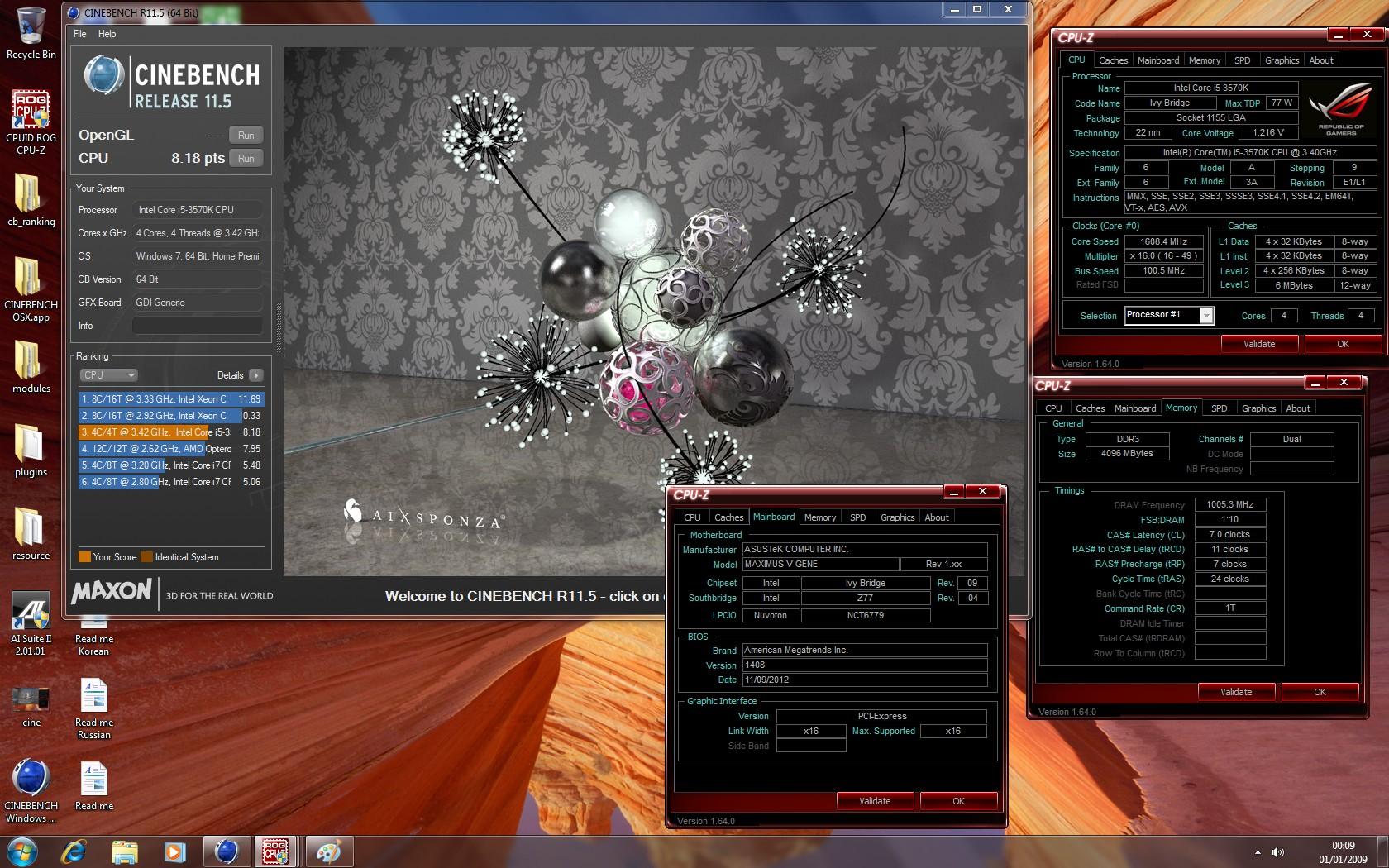Screen dimensions: 1389x868
Task: Click the volume speaker tray icon
Action: (x=1277, y=852)
